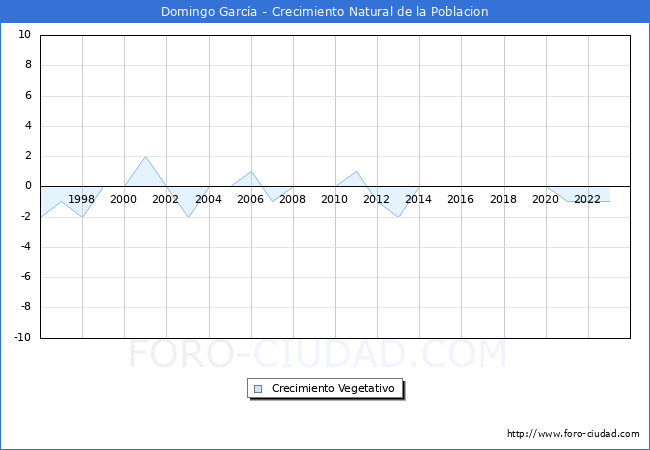Click the 2022 x-axis year label
Viewport: 650px width, 450px height.
click(x=587, y=199)
